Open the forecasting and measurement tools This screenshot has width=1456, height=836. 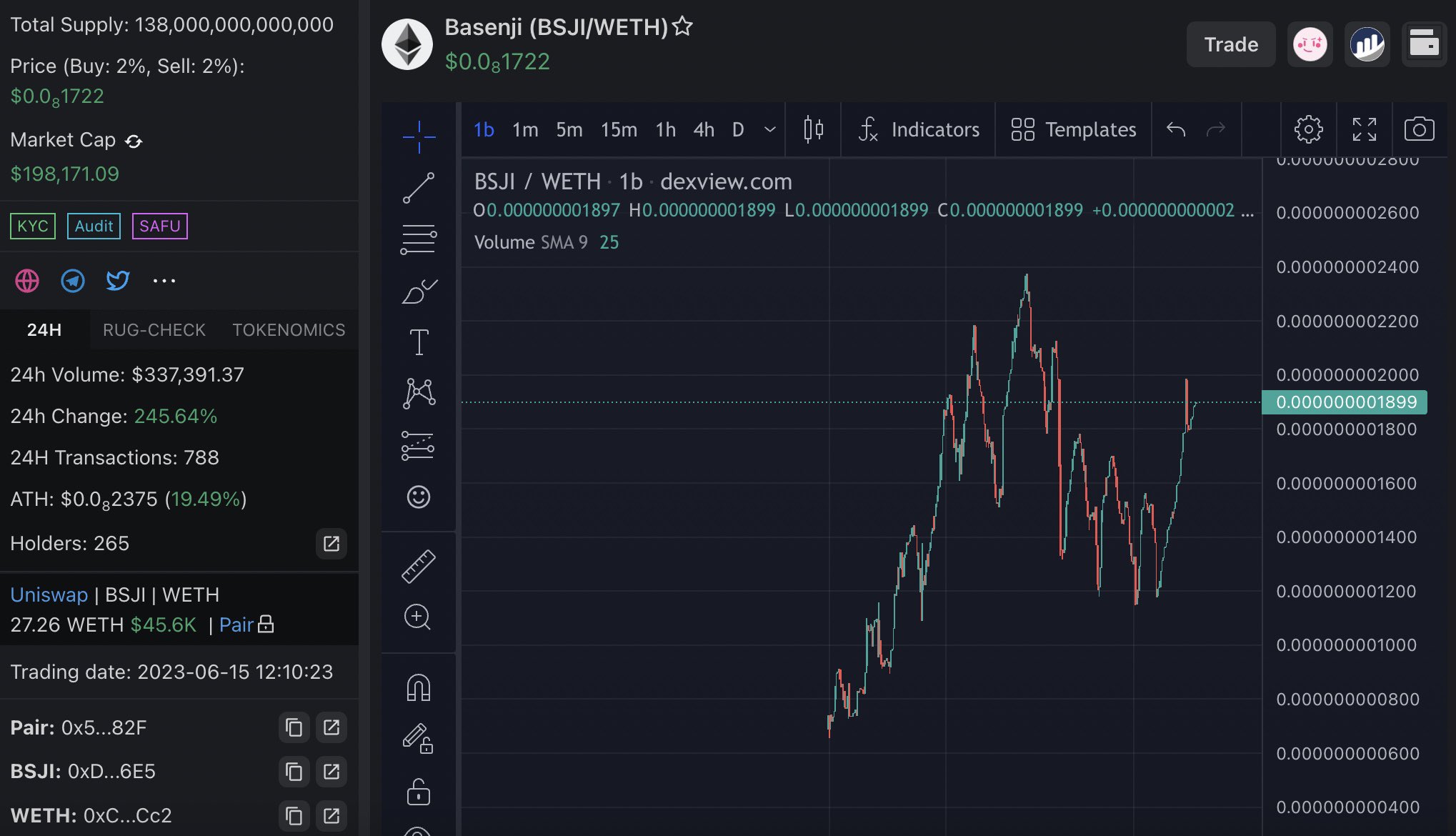point(419,445)
